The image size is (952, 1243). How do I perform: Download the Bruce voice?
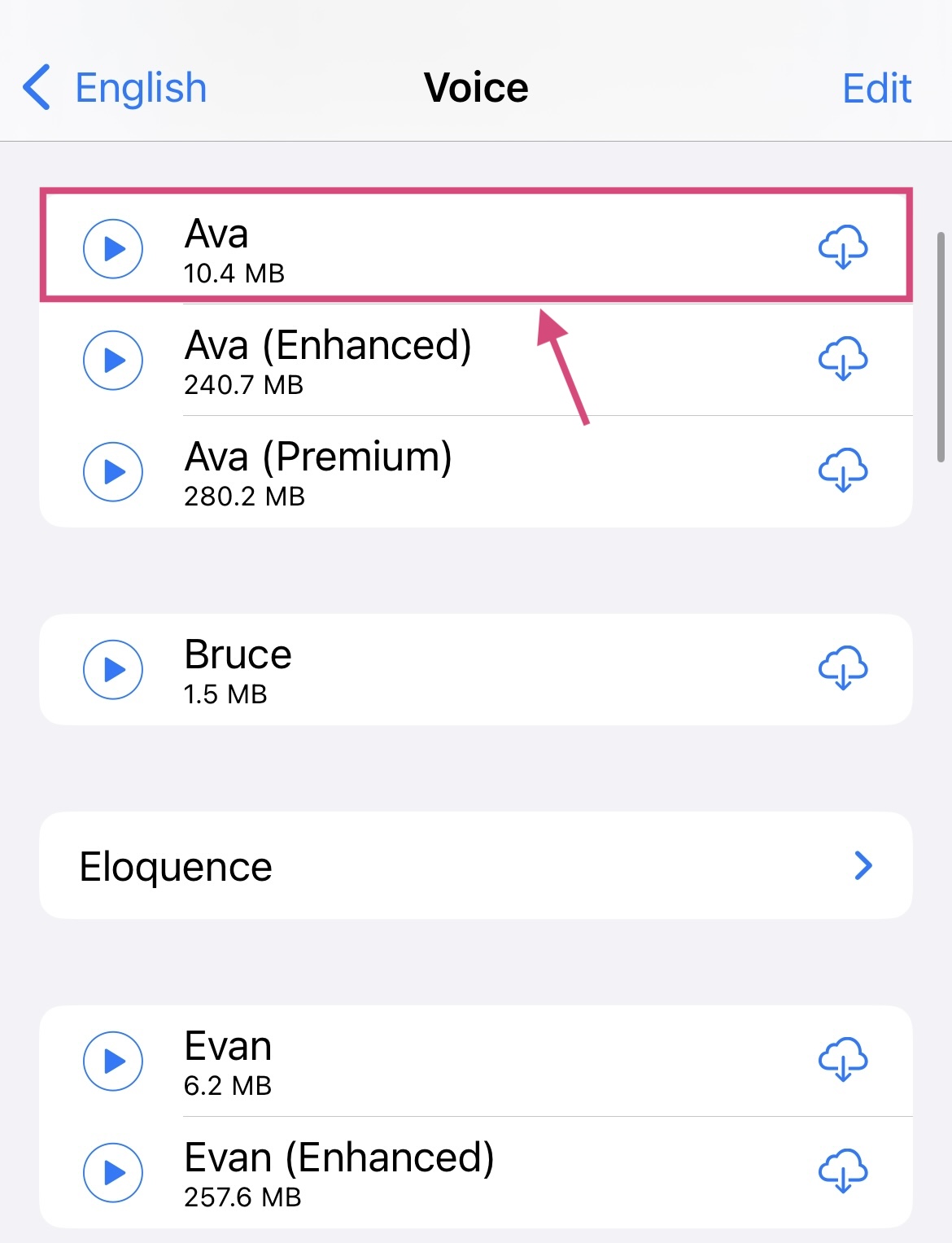pos(843,667)
